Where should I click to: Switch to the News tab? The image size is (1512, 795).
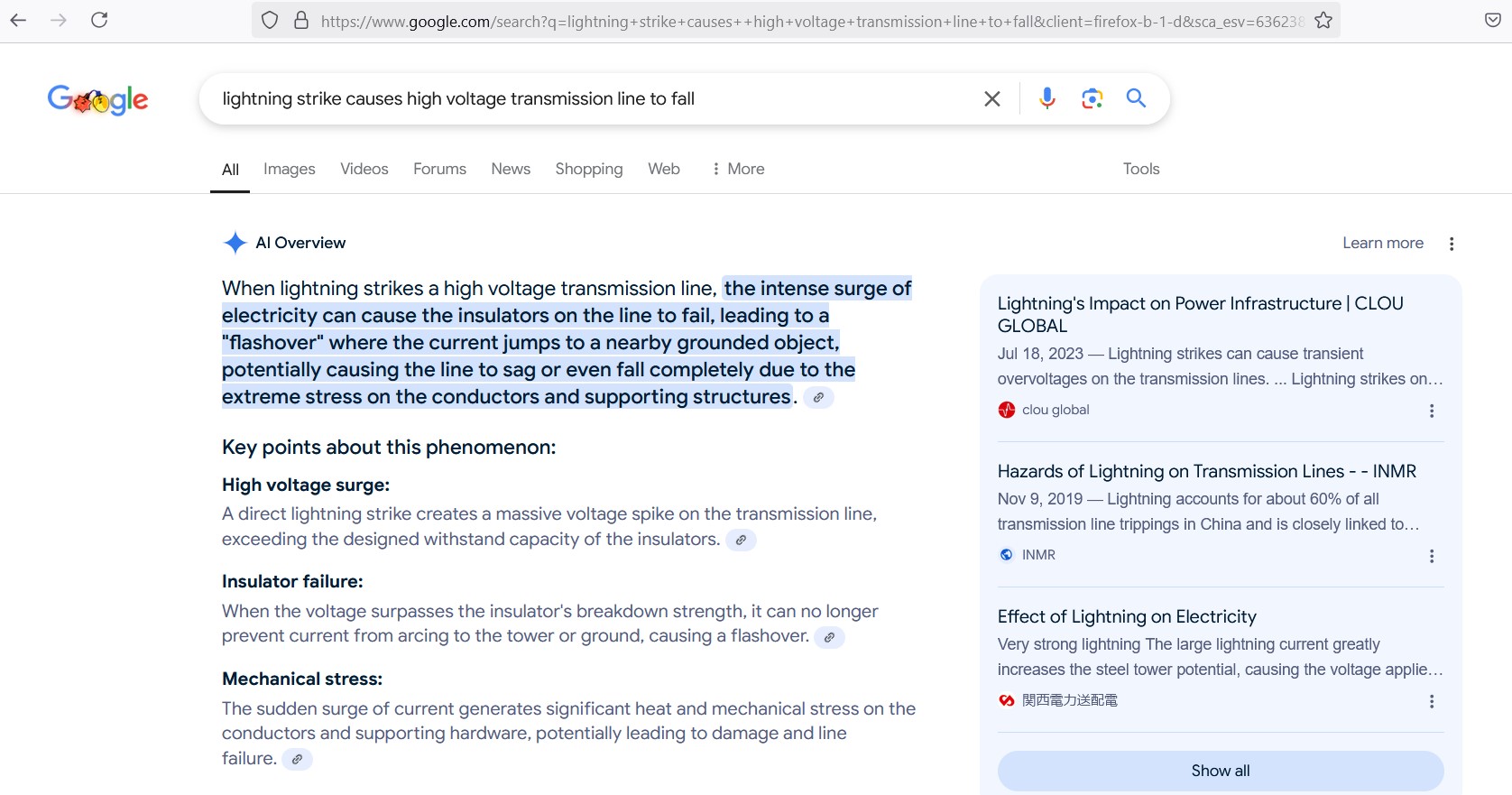pyautogui.click(x=510, y=169)
